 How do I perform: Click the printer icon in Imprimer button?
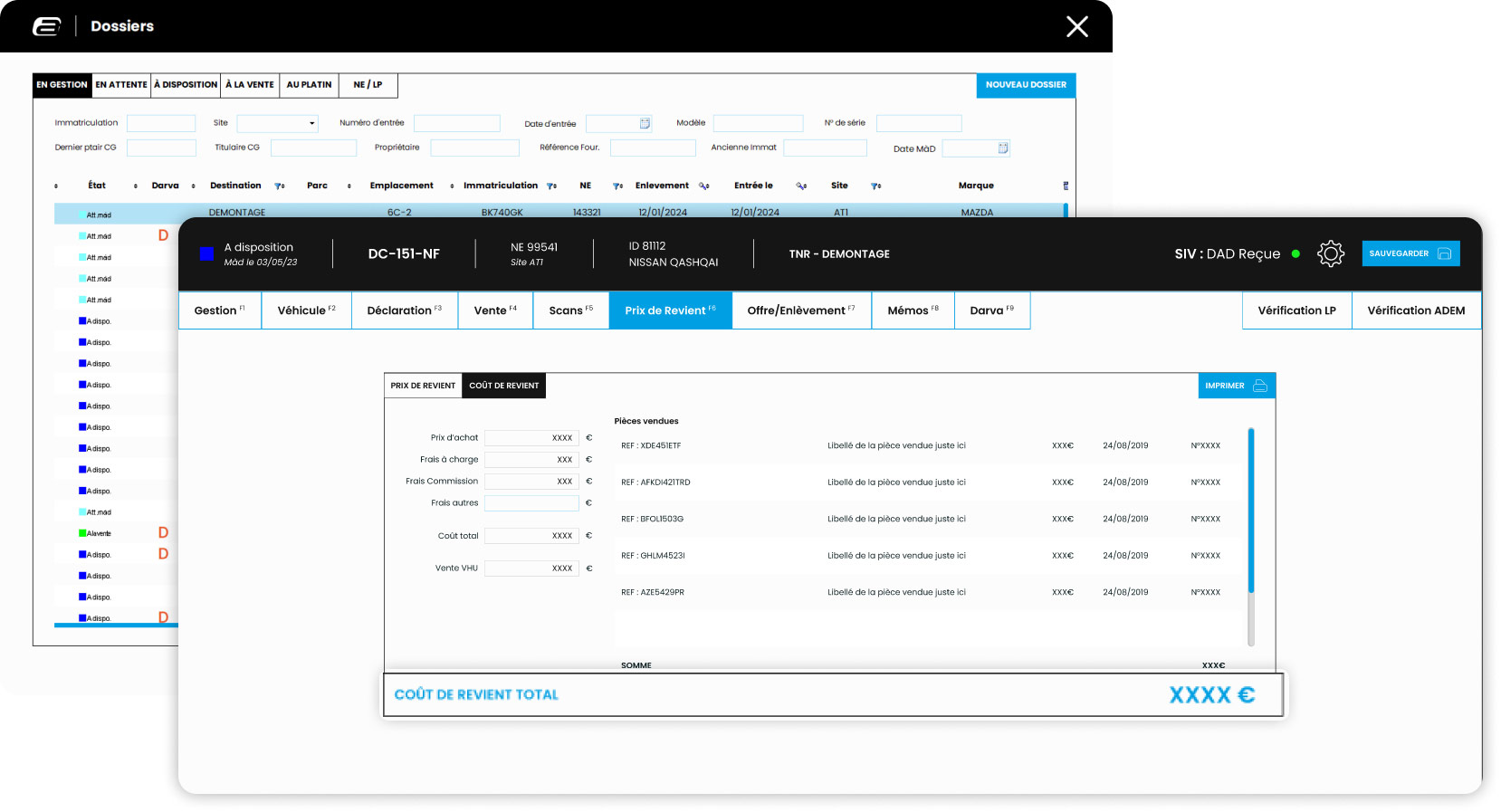click(1259, 386)
